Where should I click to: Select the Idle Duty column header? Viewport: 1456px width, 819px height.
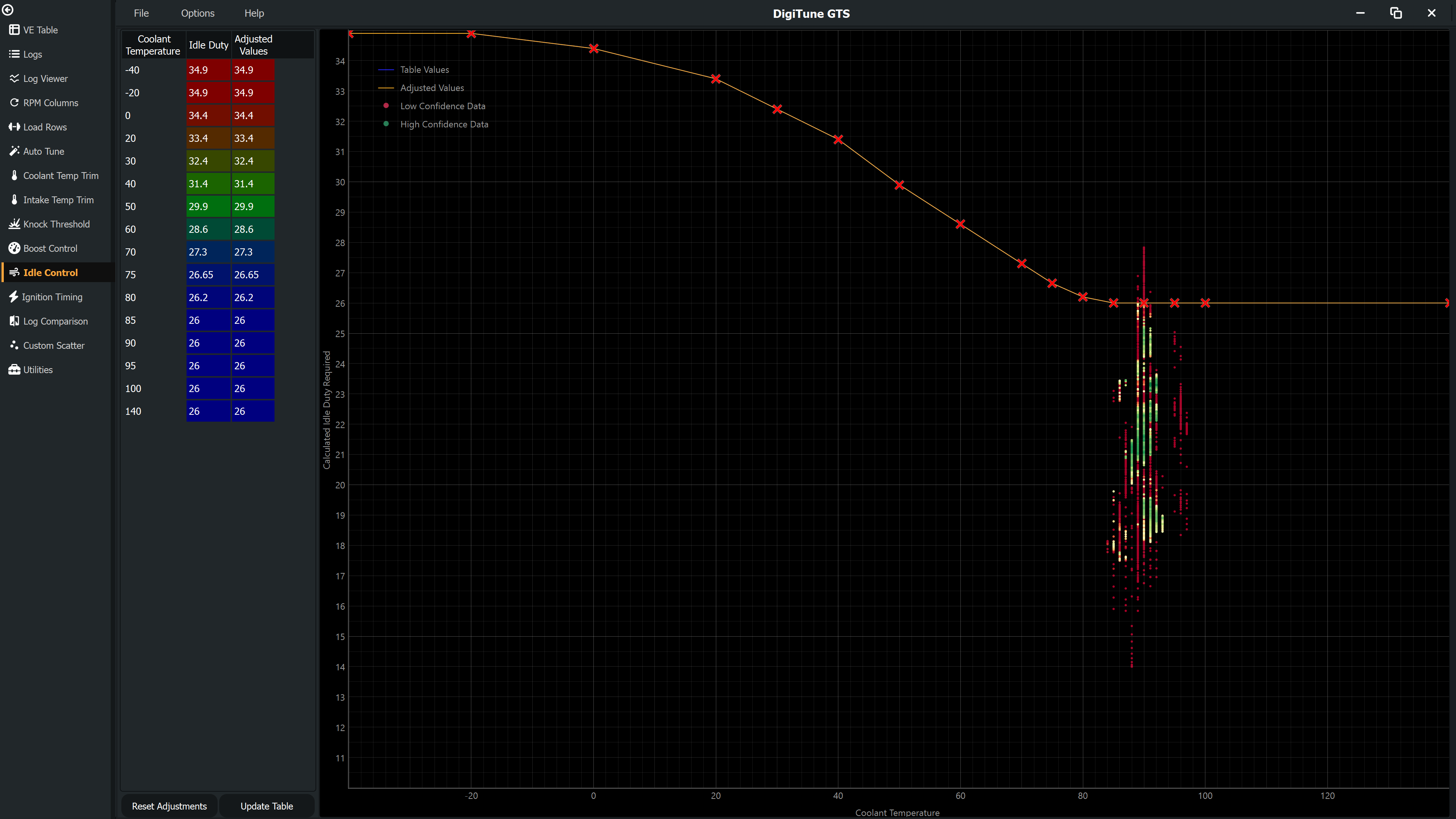coord(209,45)
